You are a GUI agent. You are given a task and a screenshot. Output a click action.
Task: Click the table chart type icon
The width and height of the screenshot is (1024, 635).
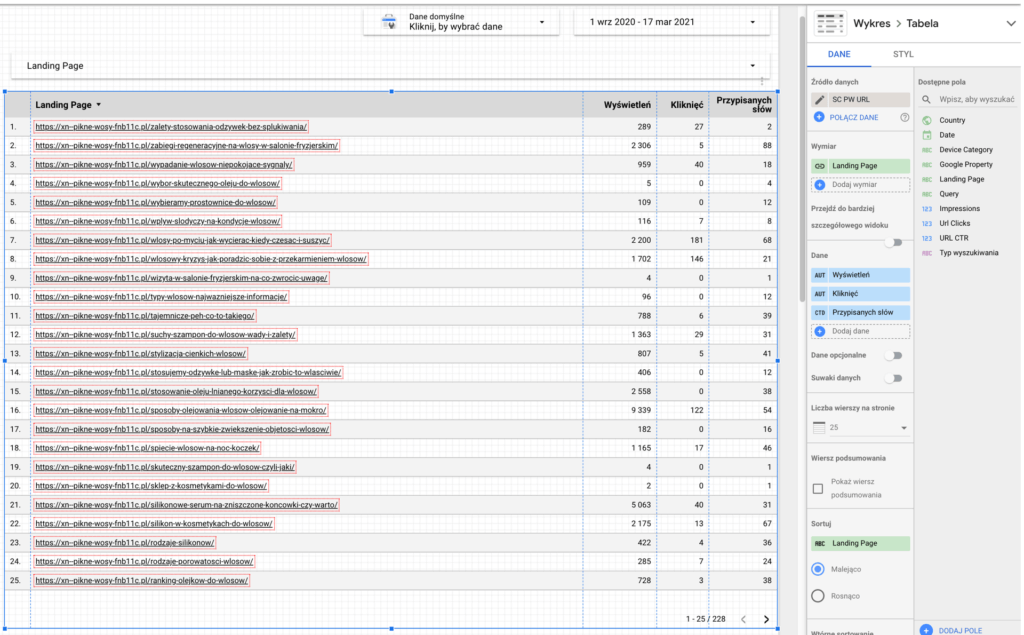pos(829,22)
